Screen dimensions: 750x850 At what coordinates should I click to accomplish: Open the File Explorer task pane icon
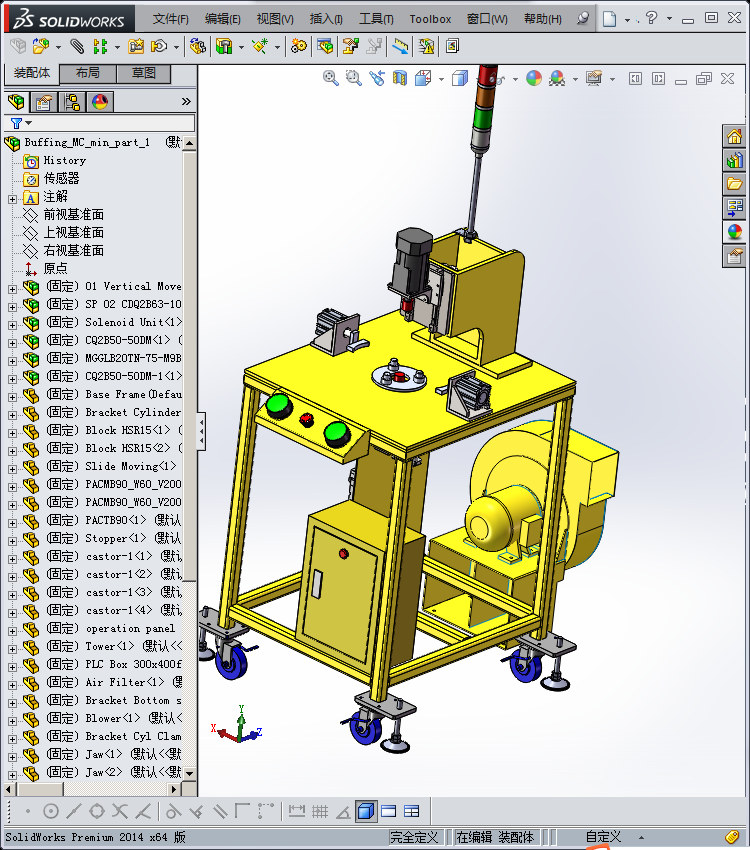[x=735, y=184]
